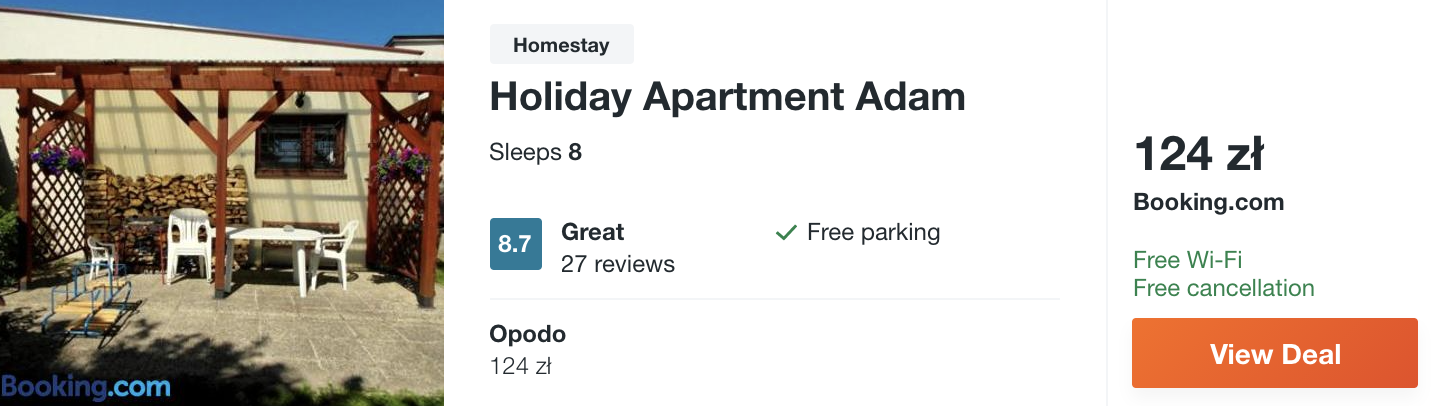Click the Free cancellation text
This screenshot has height=406, width=1436.
tap(1223, 288)
